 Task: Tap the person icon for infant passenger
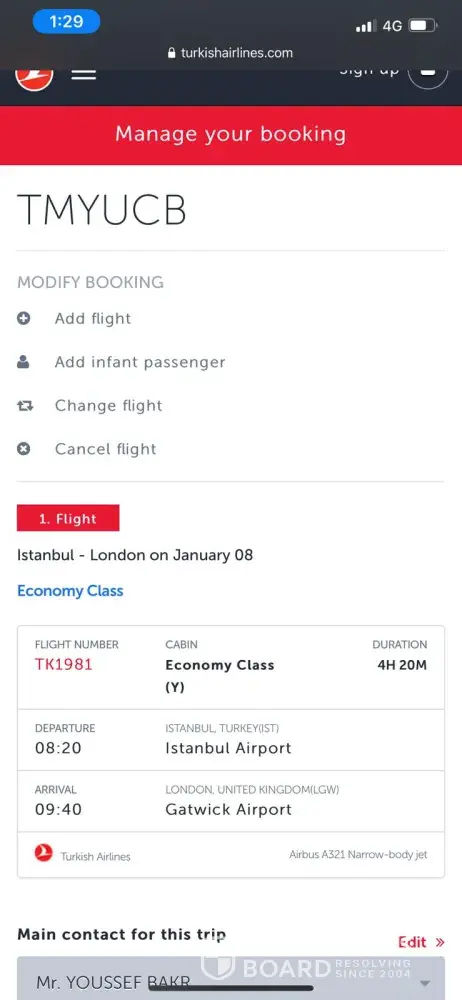[x=24, y=362]
